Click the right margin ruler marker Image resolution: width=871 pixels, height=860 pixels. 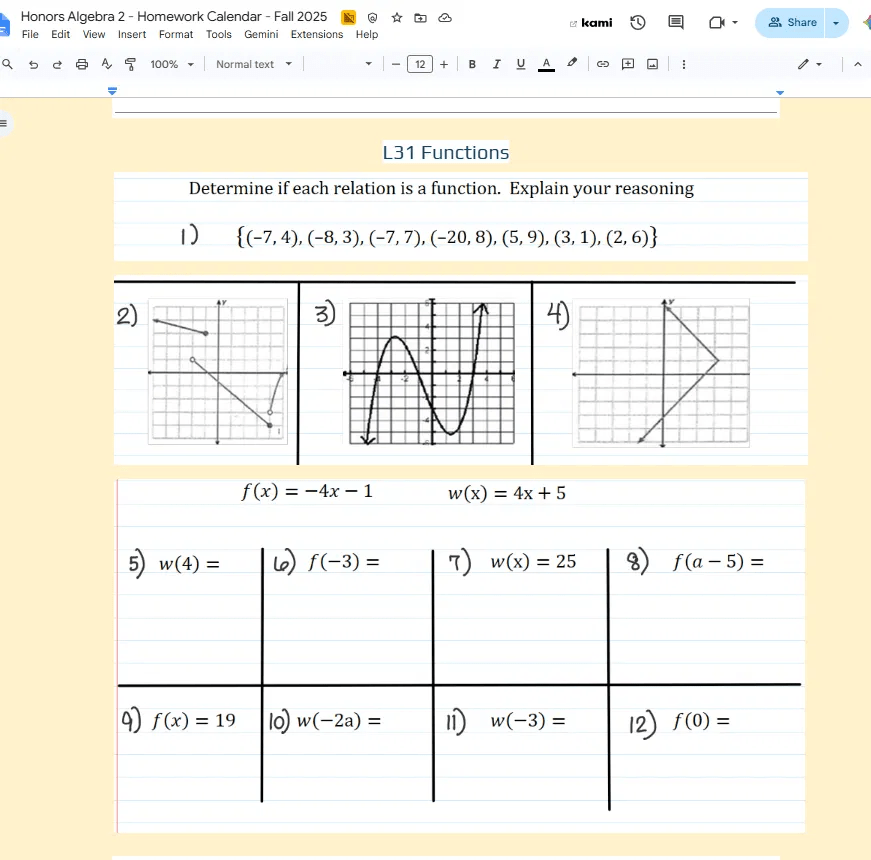[780, 93]
